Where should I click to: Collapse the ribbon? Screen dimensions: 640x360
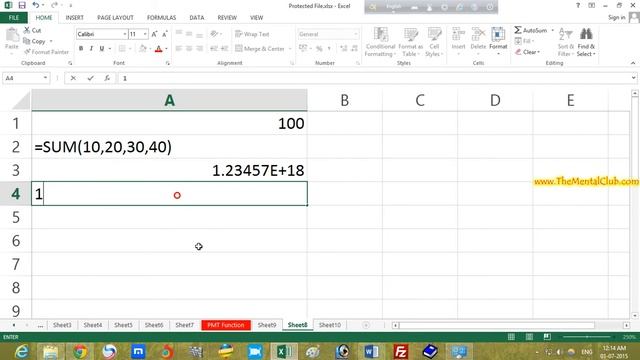[x=633, y=63]
